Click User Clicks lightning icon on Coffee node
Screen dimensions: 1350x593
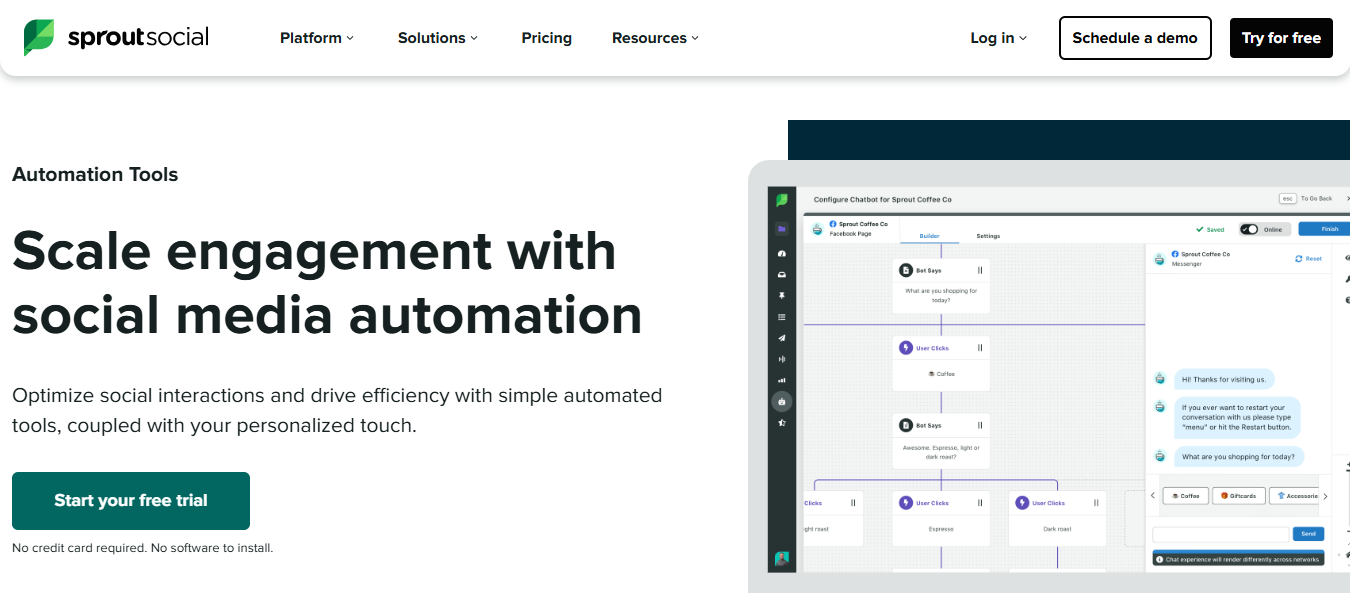coord(905,348)
